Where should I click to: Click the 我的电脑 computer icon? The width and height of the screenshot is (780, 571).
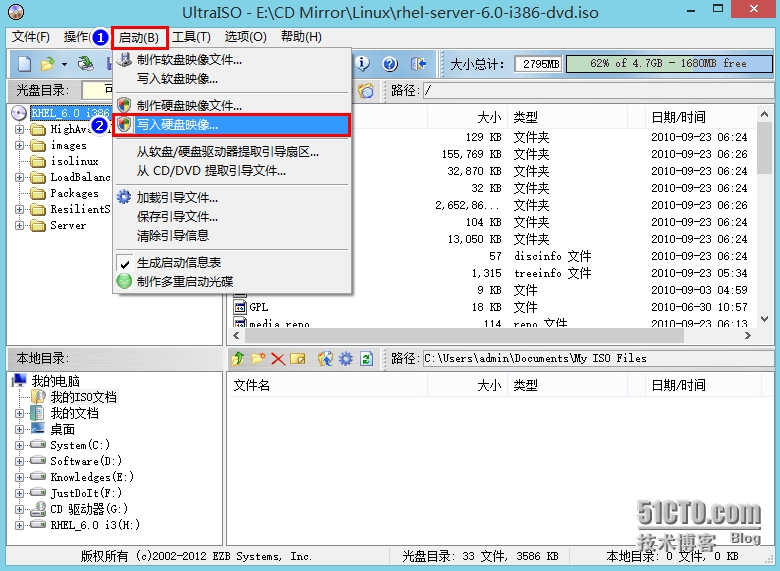click(x=19, y=381)
